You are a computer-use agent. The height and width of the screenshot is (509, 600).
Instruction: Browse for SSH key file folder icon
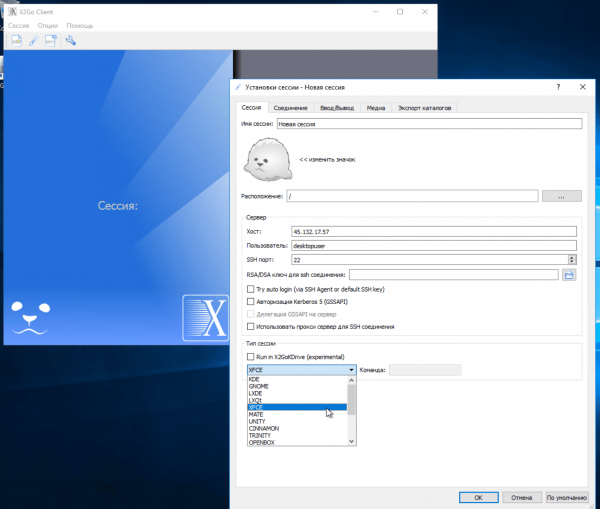570,274
